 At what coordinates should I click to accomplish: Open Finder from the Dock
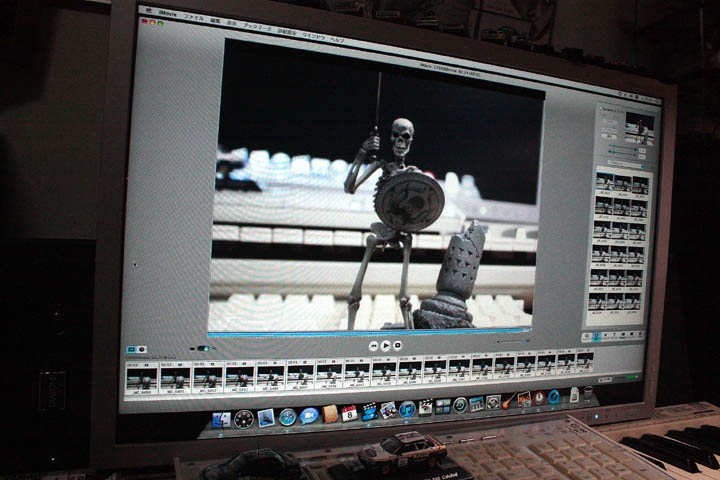222,420
